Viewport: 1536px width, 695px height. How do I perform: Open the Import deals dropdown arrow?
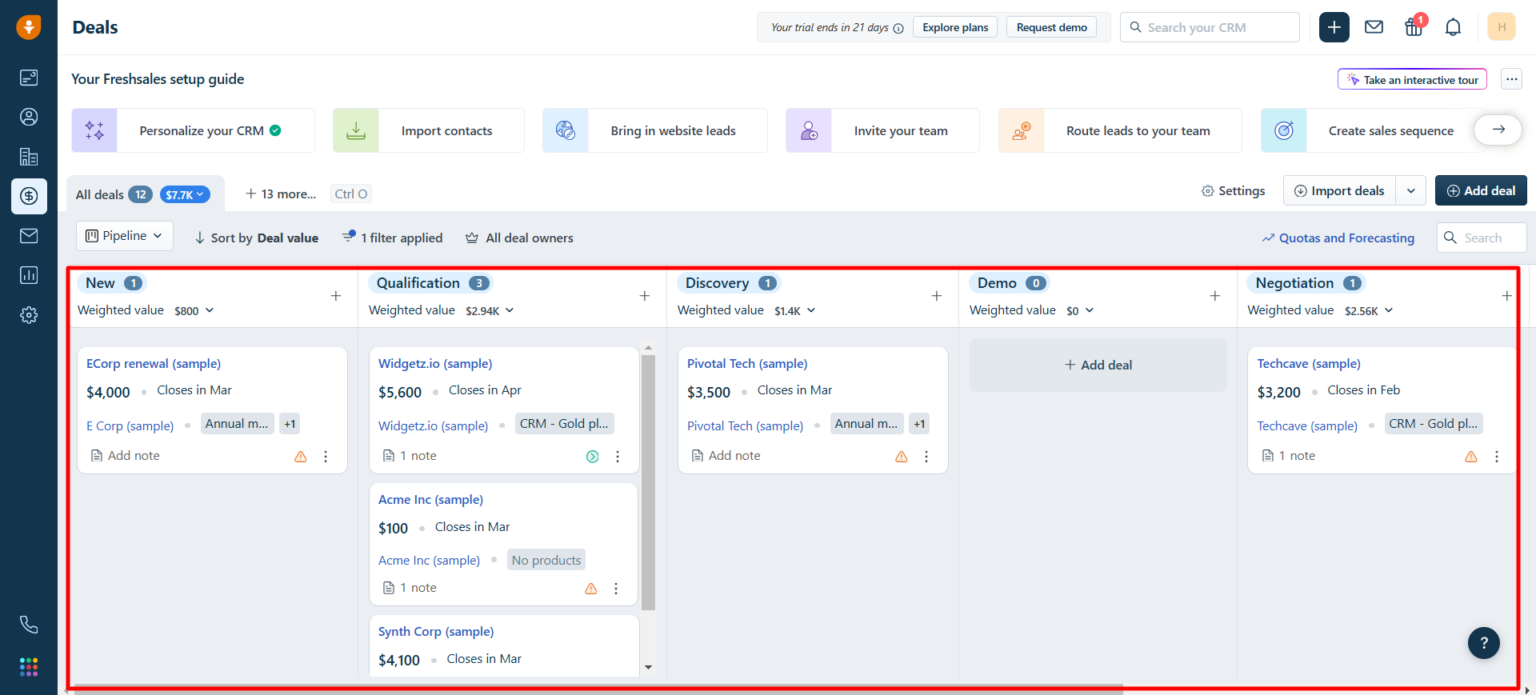pyautogui.click(x=1411, y=191)
